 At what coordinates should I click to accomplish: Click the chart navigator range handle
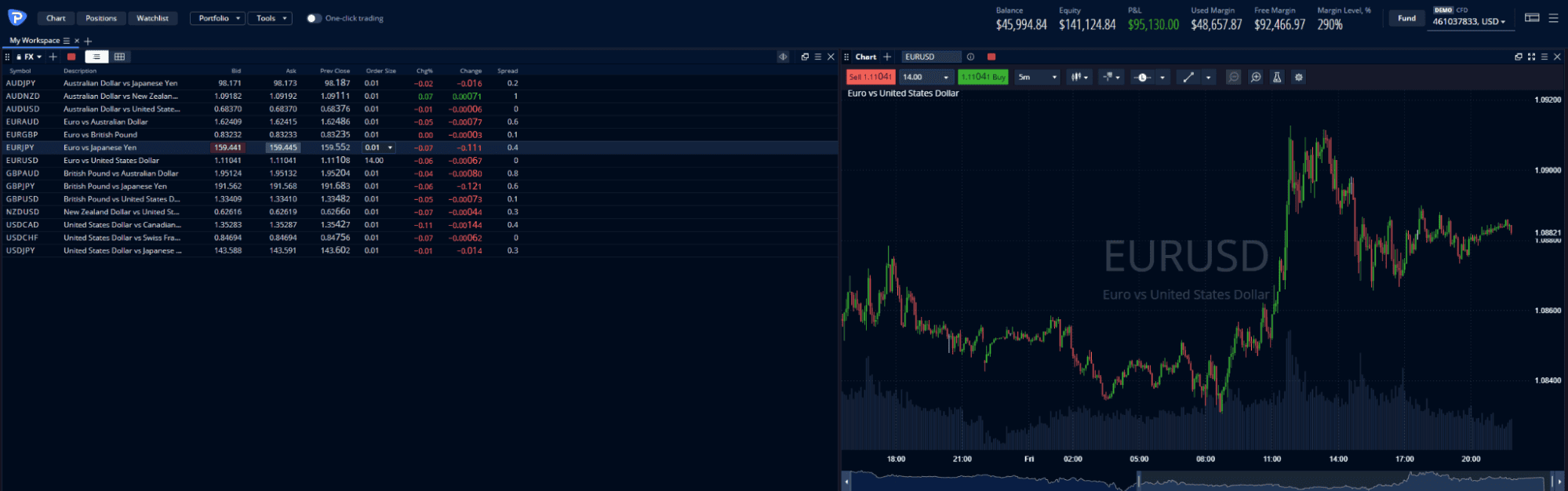pos(1139,480)
